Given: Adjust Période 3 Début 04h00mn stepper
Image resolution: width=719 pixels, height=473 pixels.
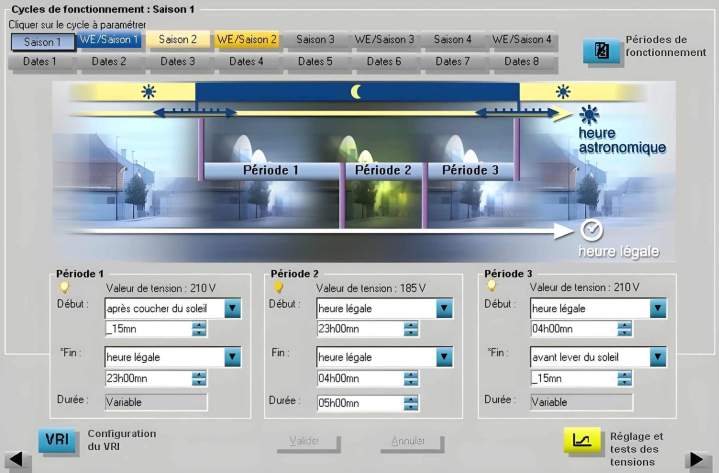Looking at the screenshot, I should [x=625, y=329].
